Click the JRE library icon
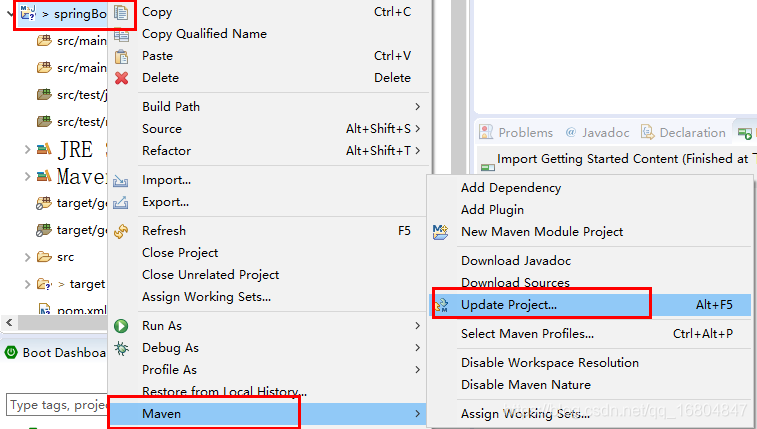 [x=44, y=149]
